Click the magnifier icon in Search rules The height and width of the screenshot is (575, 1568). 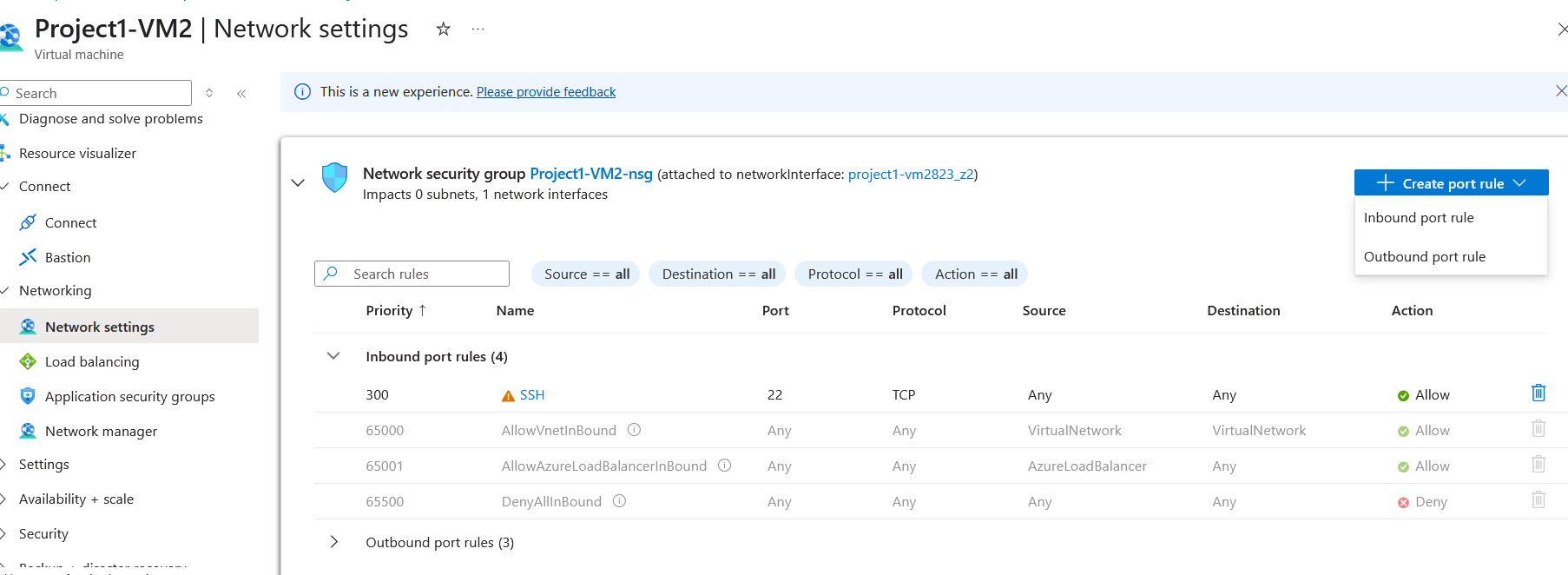click(x=331, y=274)
